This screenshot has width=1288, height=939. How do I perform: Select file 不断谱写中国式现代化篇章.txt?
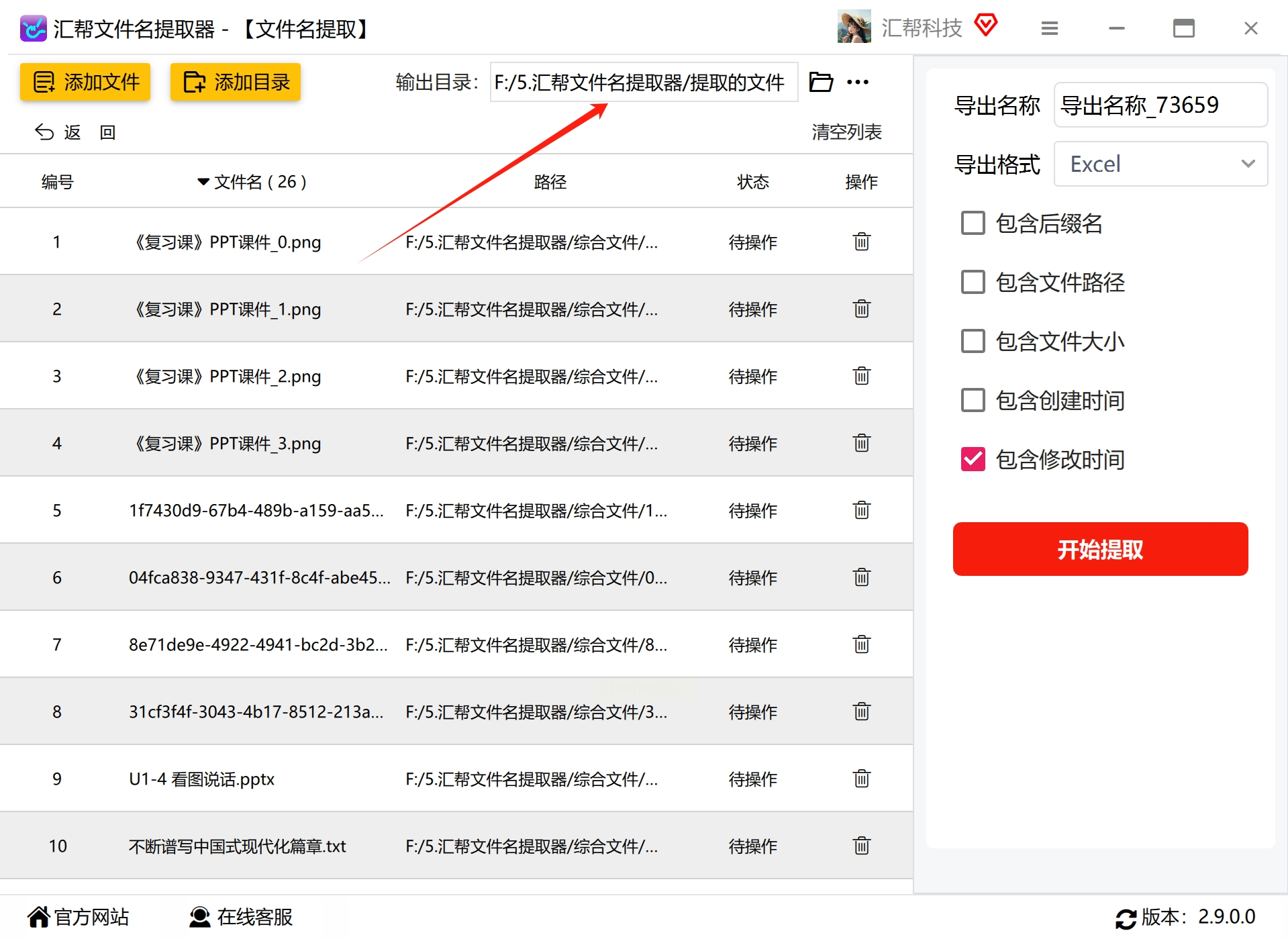coord(238,846)
